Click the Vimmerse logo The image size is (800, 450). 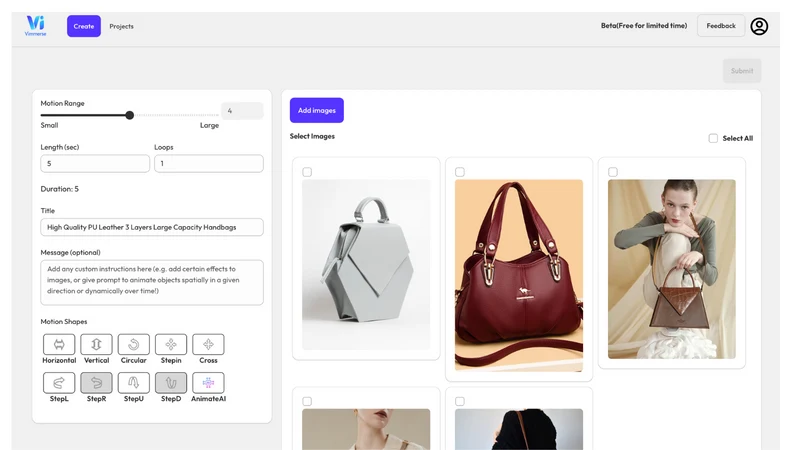coord(36,26)
